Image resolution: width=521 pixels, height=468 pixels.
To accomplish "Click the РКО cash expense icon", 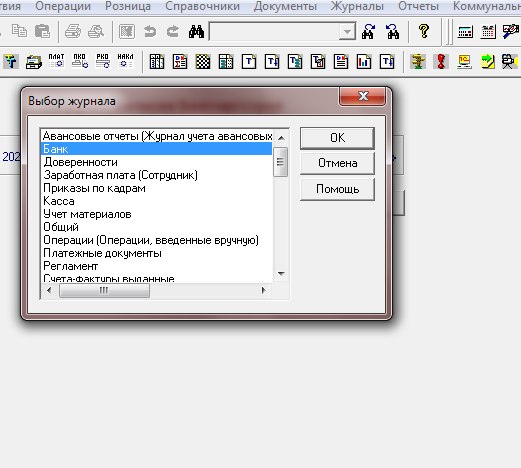I will tap(103, 61).
